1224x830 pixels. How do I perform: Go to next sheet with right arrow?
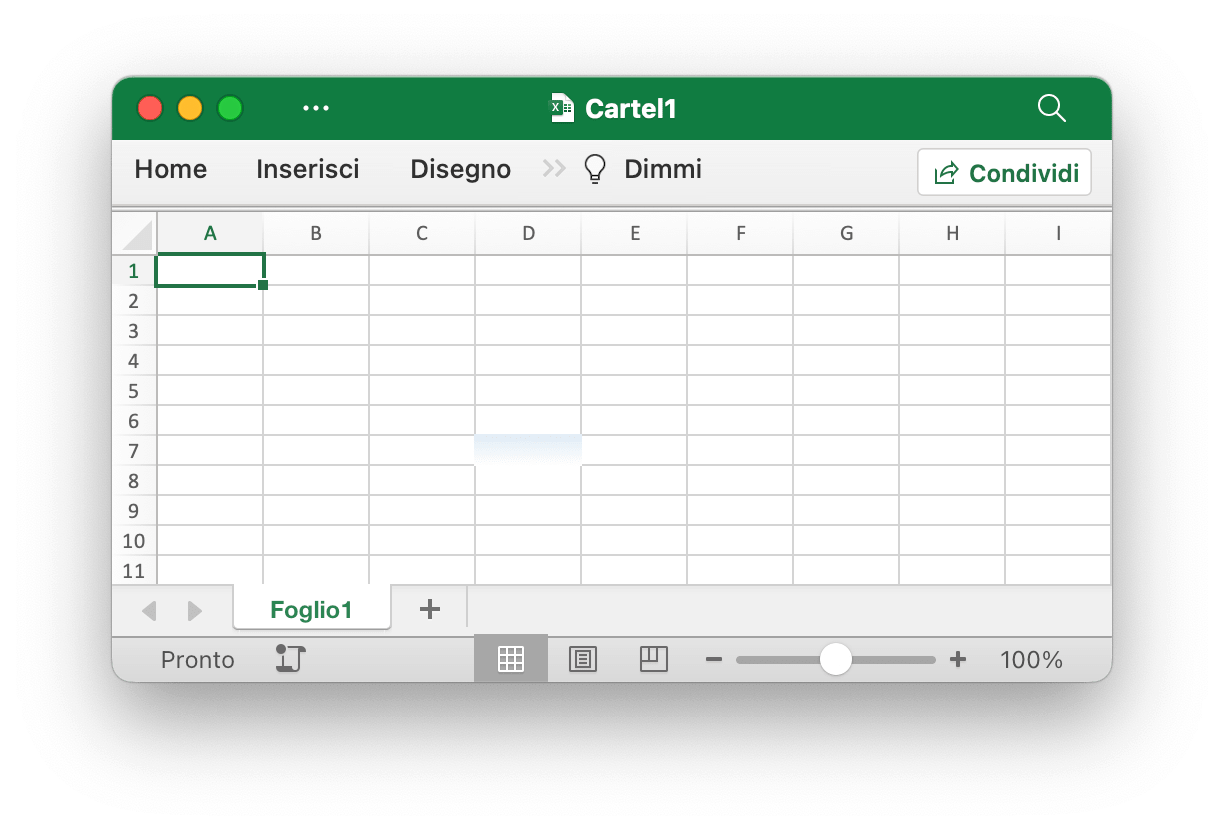point(195,610)
